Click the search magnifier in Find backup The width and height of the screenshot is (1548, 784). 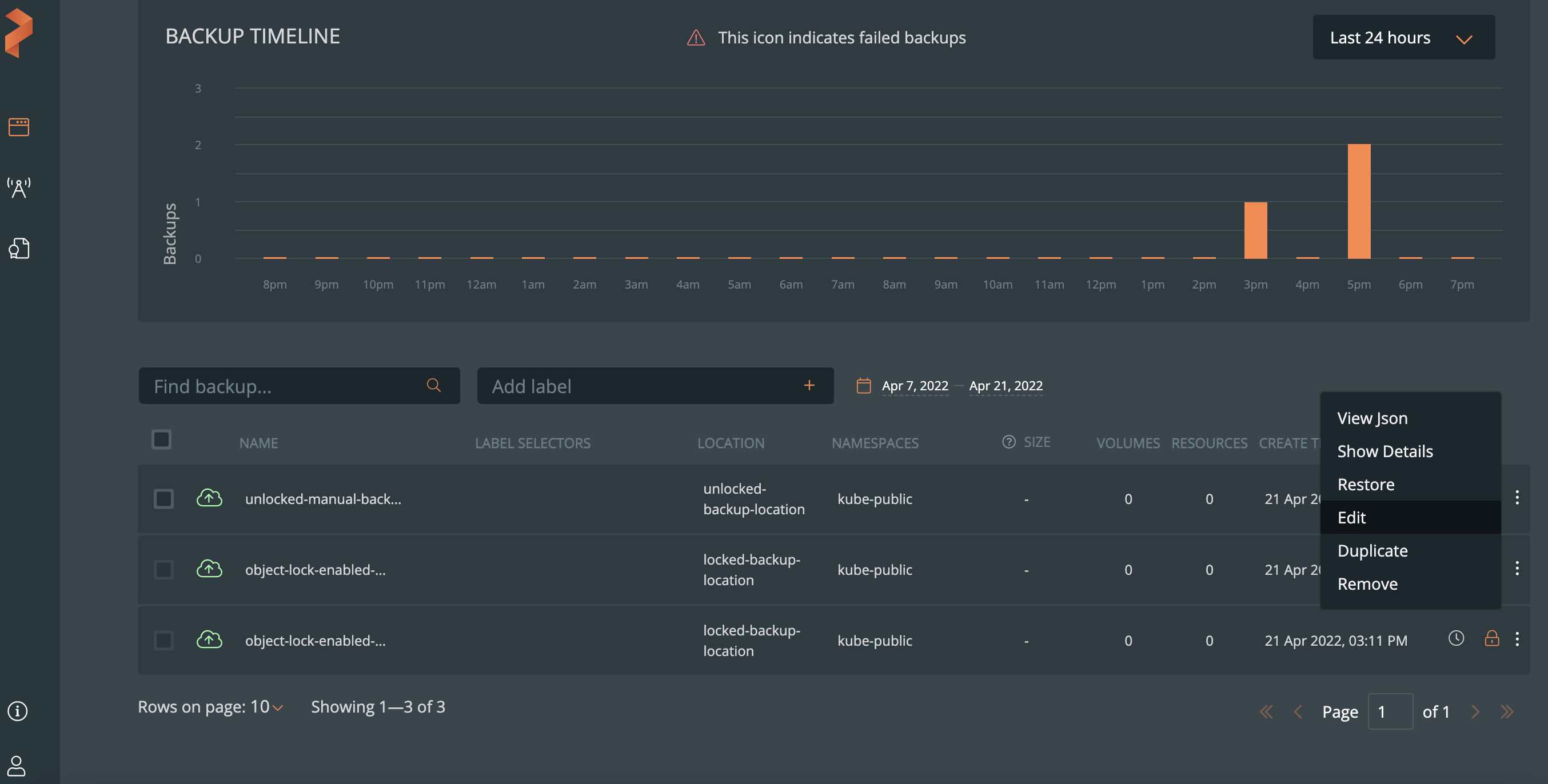pos(433,385)
